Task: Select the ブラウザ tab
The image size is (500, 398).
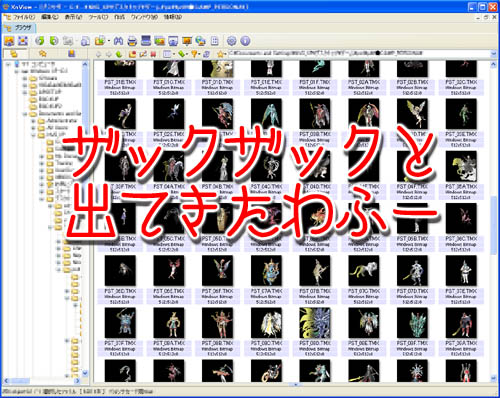Action: point(19,28)
